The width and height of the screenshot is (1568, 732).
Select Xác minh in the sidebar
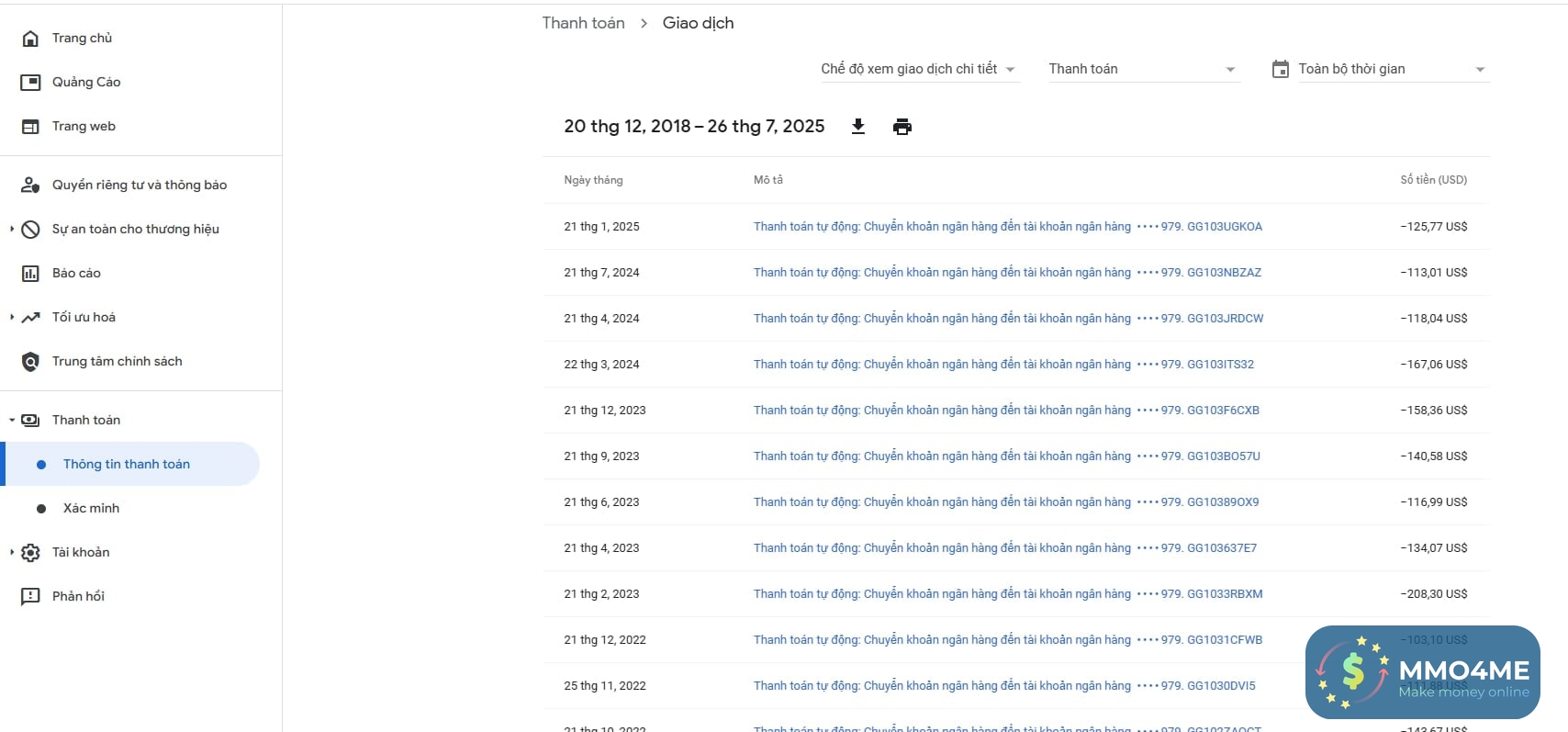point(91,509)
